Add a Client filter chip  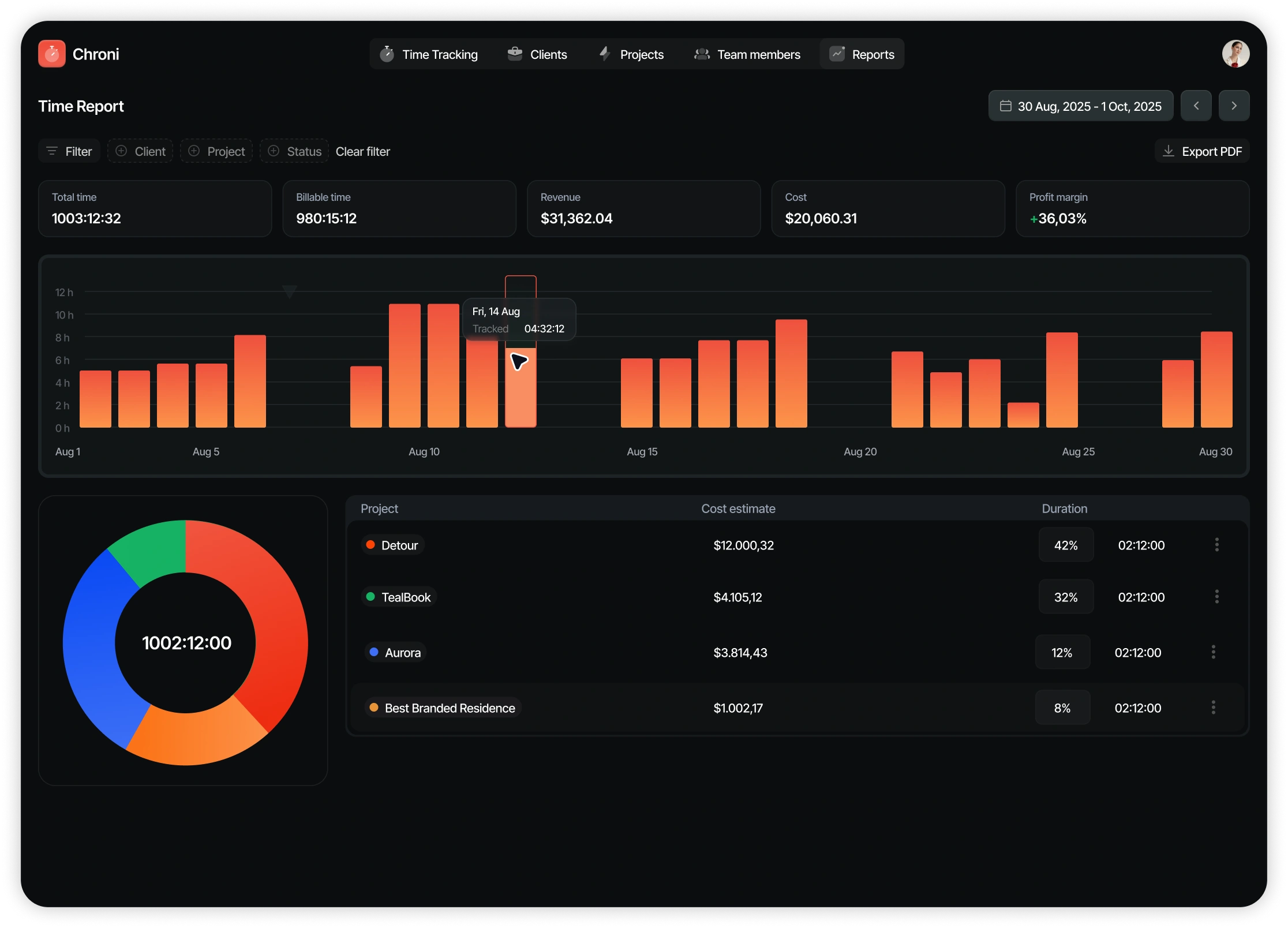140,151
